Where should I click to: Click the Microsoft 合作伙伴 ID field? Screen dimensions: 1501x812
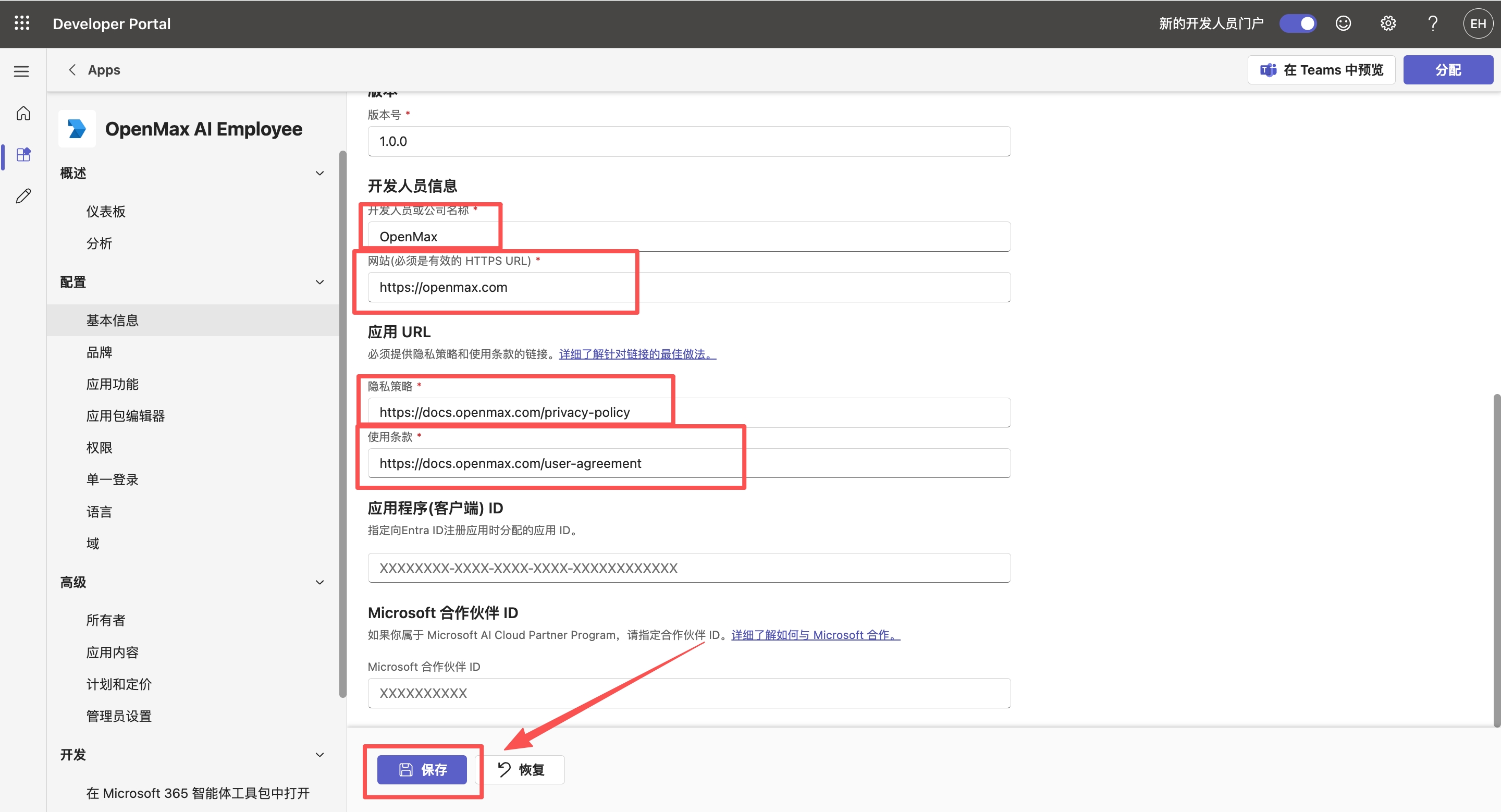tap(688, 693)
